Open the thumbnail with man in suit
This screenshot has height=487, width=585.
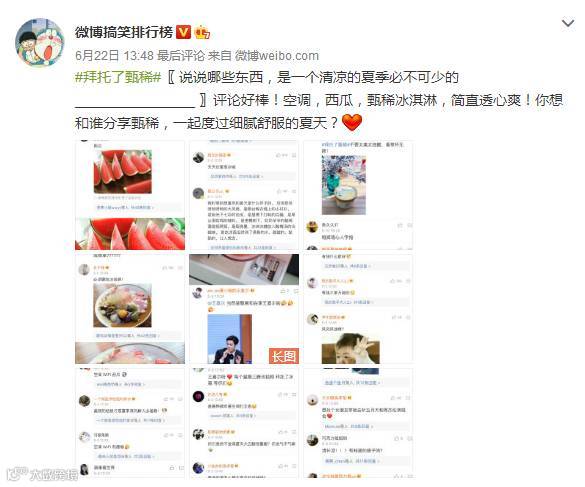point(244,309)
